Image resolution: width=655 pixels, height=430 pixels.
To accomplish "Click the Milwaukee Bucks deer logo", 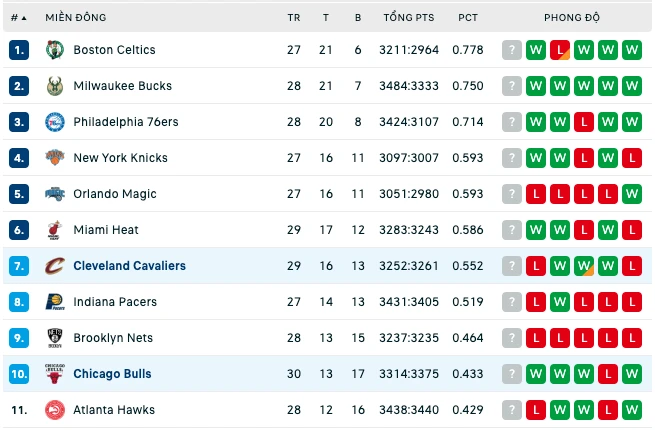I will (55, 86).
